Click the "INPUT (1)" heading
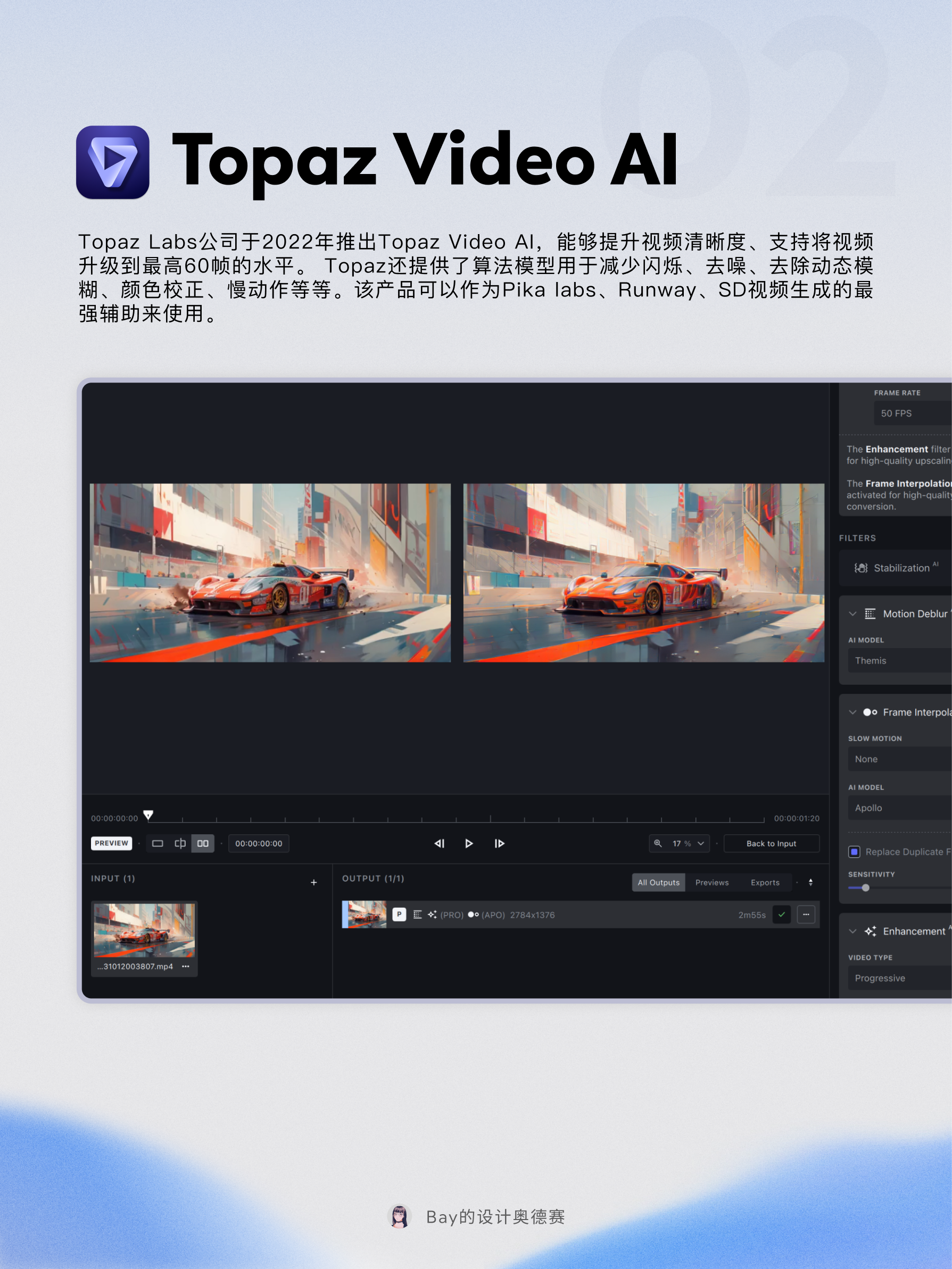This screenshot has height=1269, width=952. (x=113, y=878)
